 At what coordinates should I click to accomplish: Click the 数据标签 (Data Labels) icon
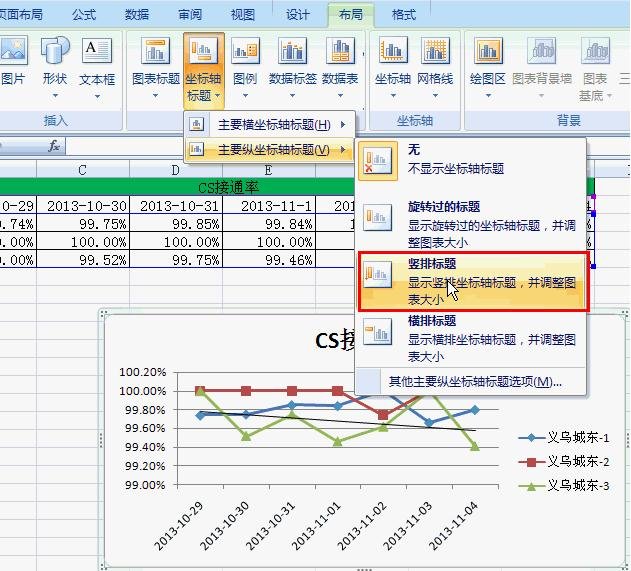pos(292,62)
